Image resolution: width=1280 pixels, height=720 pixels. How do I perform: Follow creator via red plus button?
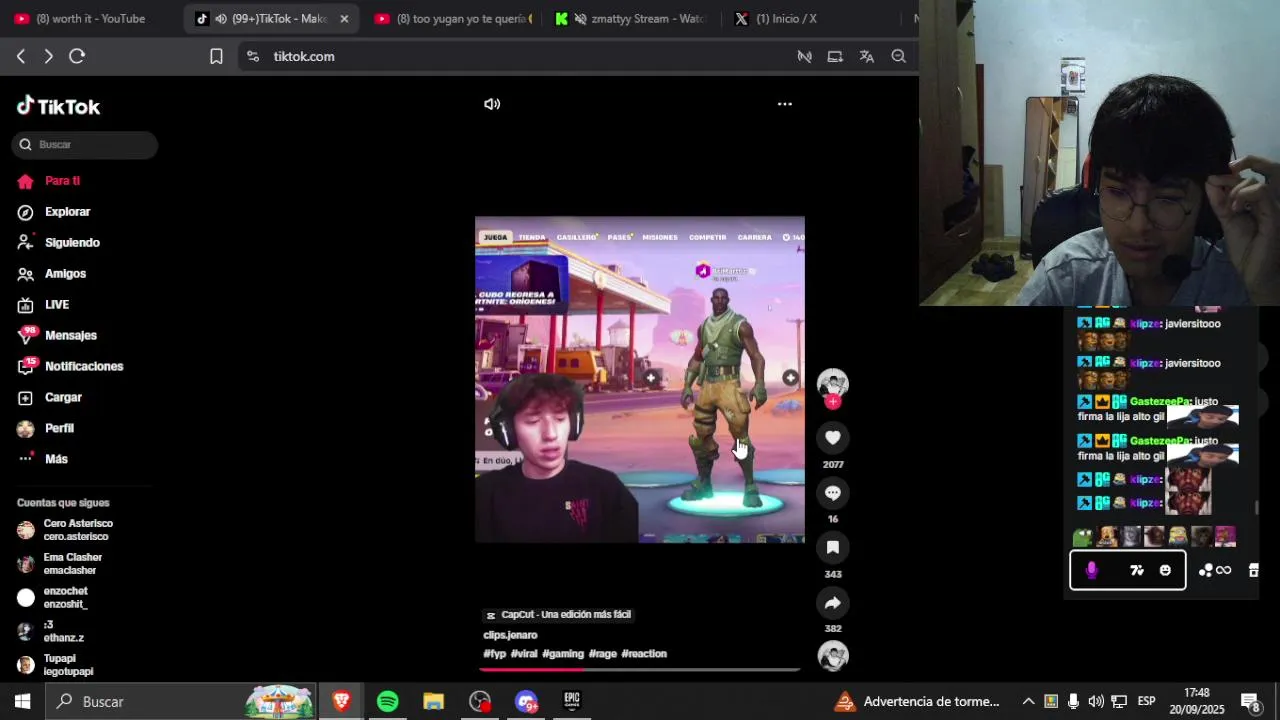click(x=833, y=402)
